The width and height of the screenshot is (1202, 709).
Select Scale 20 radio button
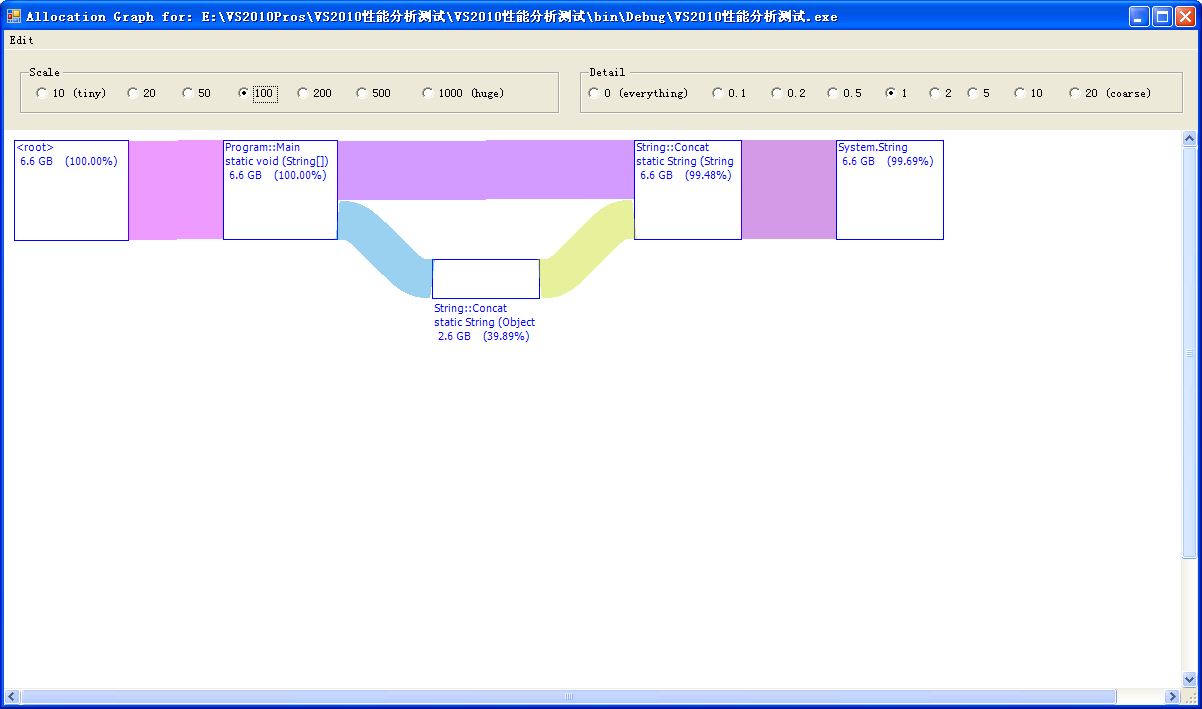point(142,93)
